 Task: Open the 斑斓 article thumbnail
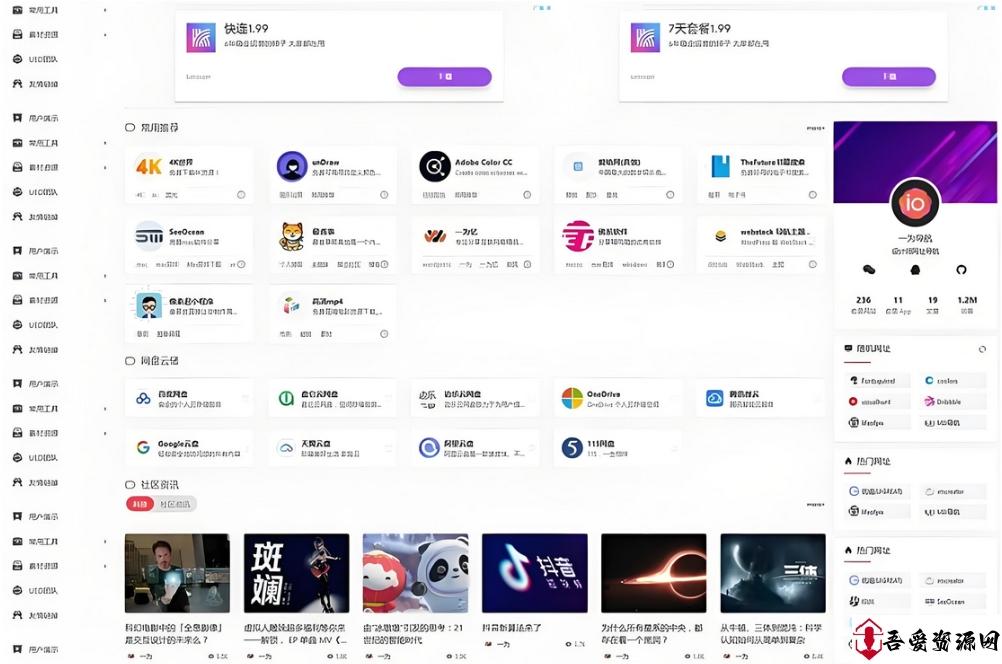[x=297, y=573]
